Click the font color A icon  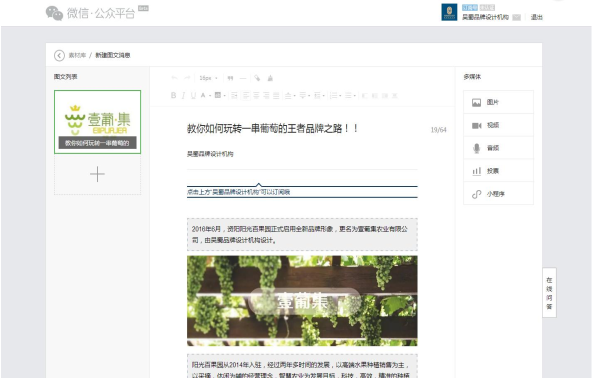tap(203, 95)
